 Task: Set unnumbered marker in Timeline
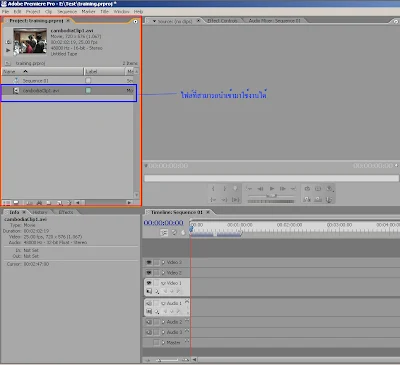pos(183,233)
